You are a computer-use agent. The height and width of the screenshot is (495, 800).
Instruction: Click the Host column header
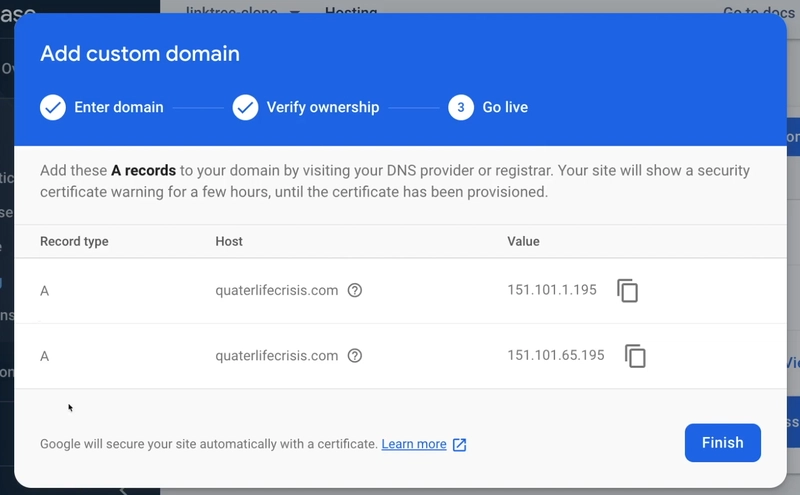(x=229, y=241)
